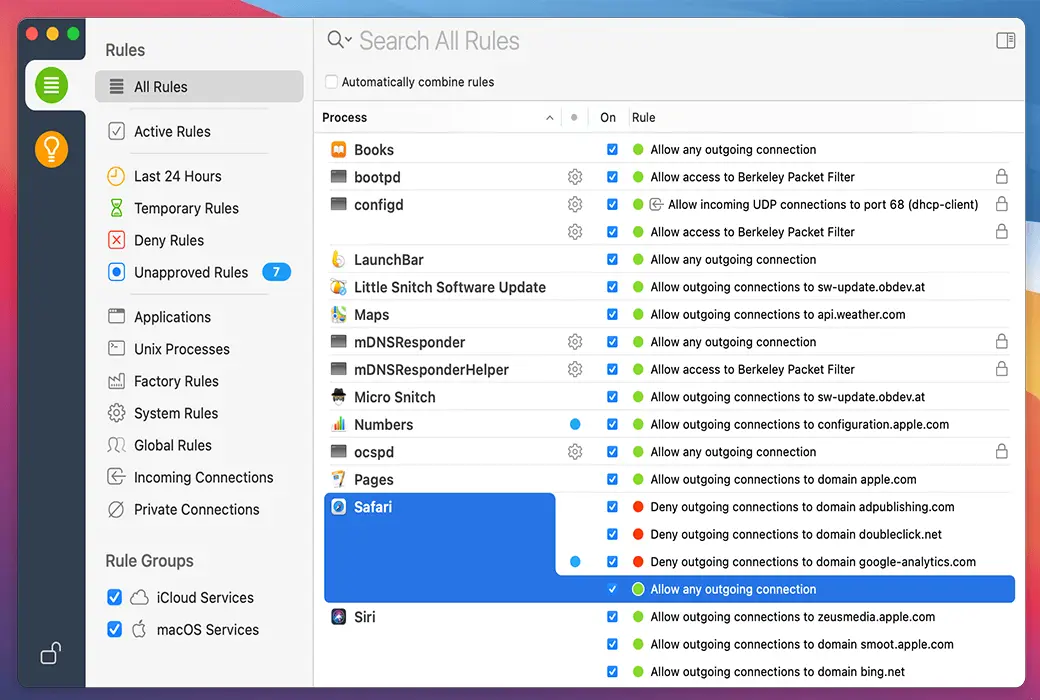Viewport: 1040px width, 700px height.
Task: Click the red dot on doubleclick.net rule
Action: (638, 534)
